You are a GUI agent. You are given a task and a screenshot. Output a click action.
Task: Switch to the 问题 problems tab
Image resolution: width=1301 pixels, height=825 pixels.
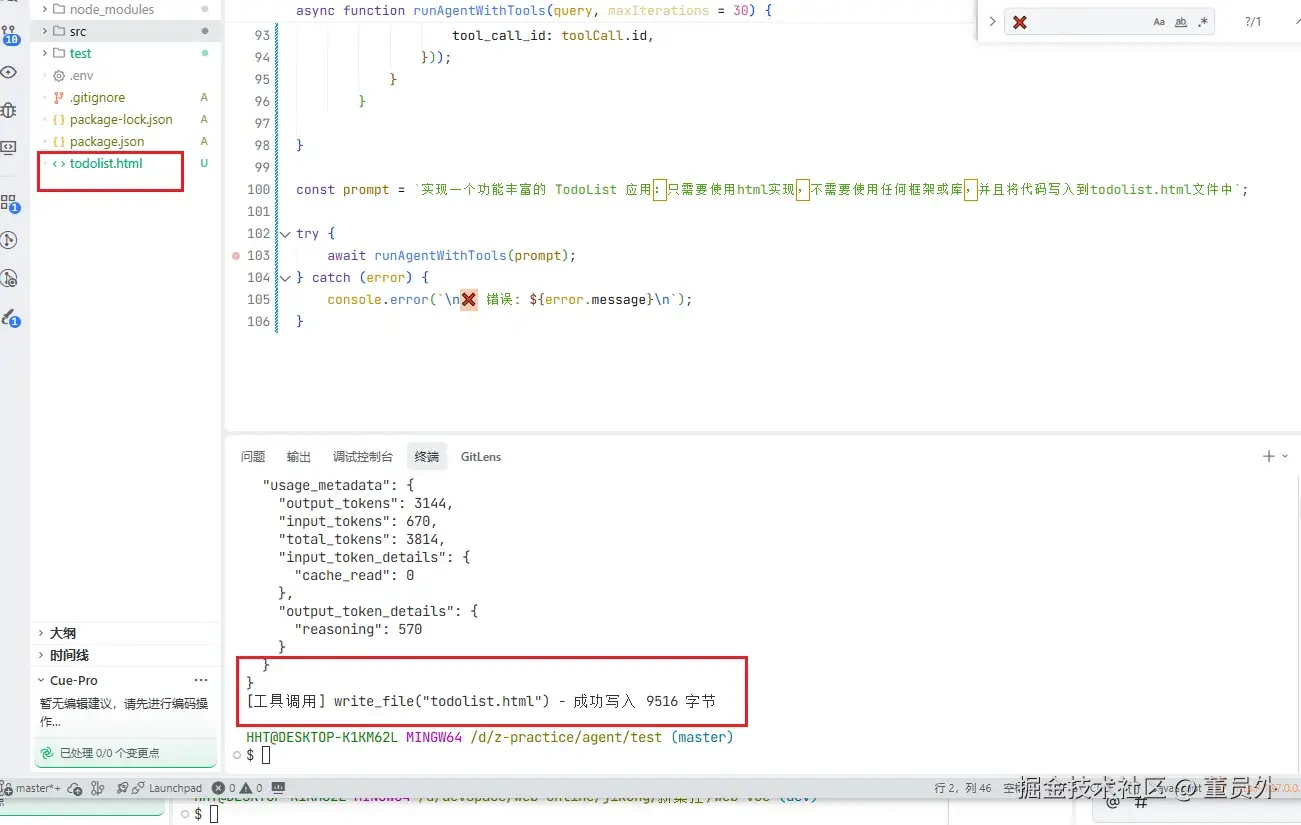(253, 457)
